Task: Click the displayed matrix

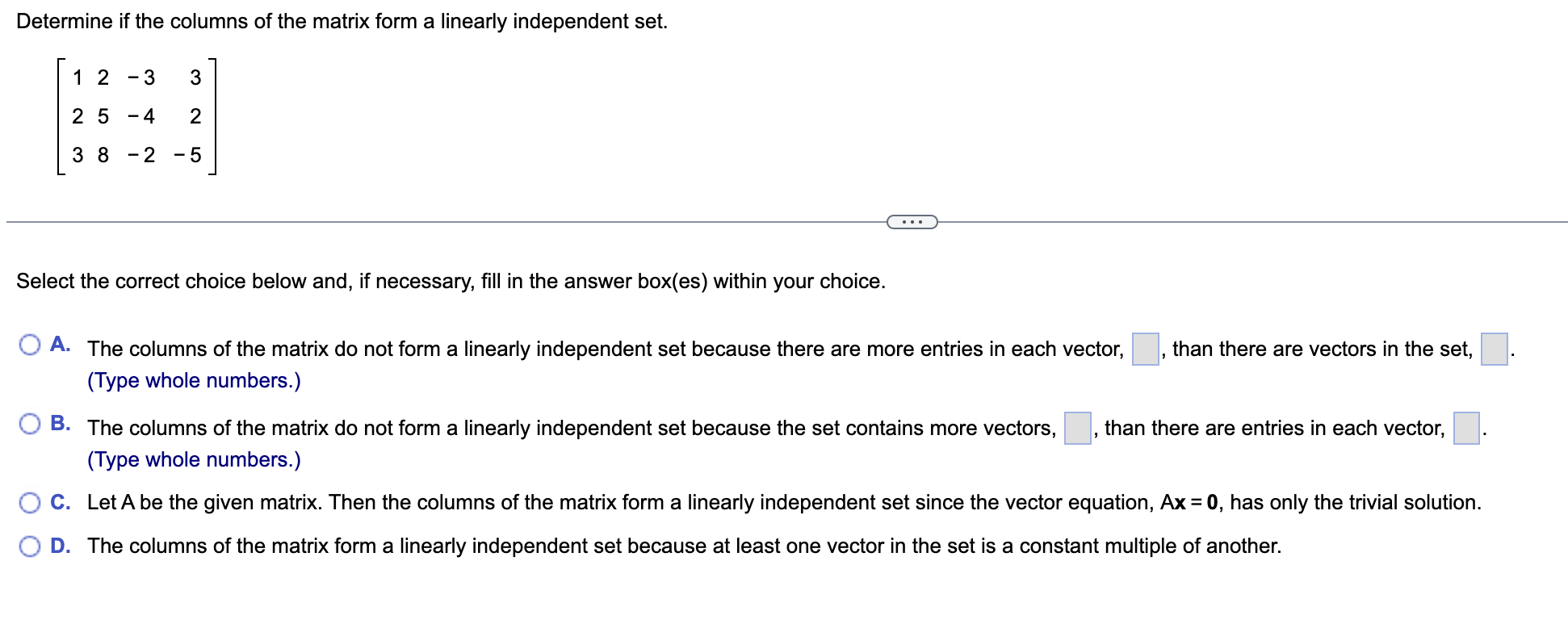Action: (x=133, y=117)
